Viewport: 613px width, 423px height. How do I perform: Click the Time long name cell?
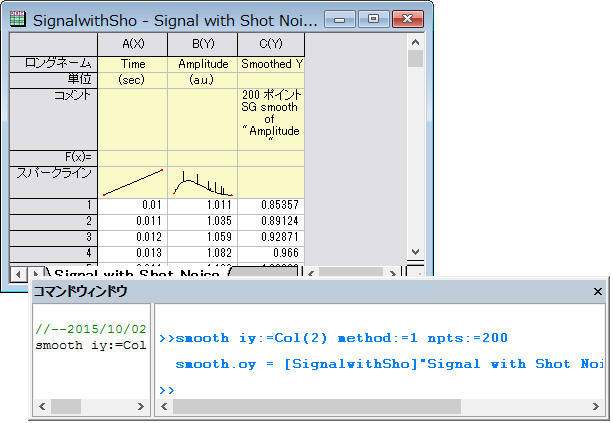coord(133,64)
